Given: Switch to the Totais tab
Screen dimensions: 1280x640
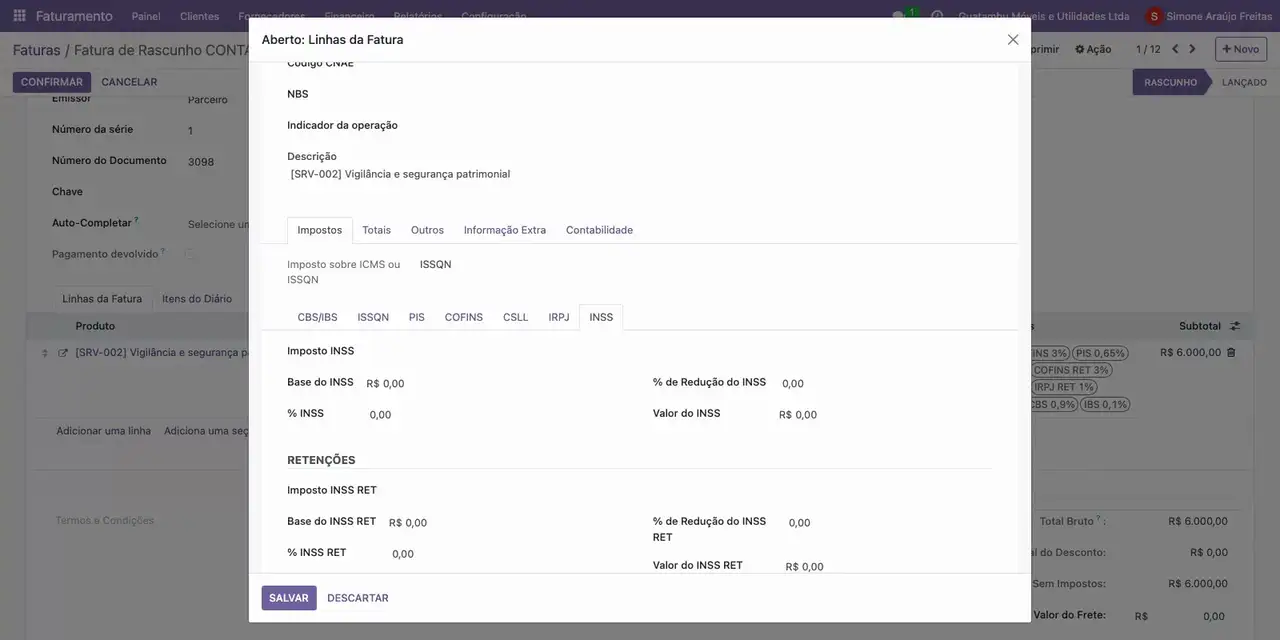Looking at the screenshot, I should [377, 230].
